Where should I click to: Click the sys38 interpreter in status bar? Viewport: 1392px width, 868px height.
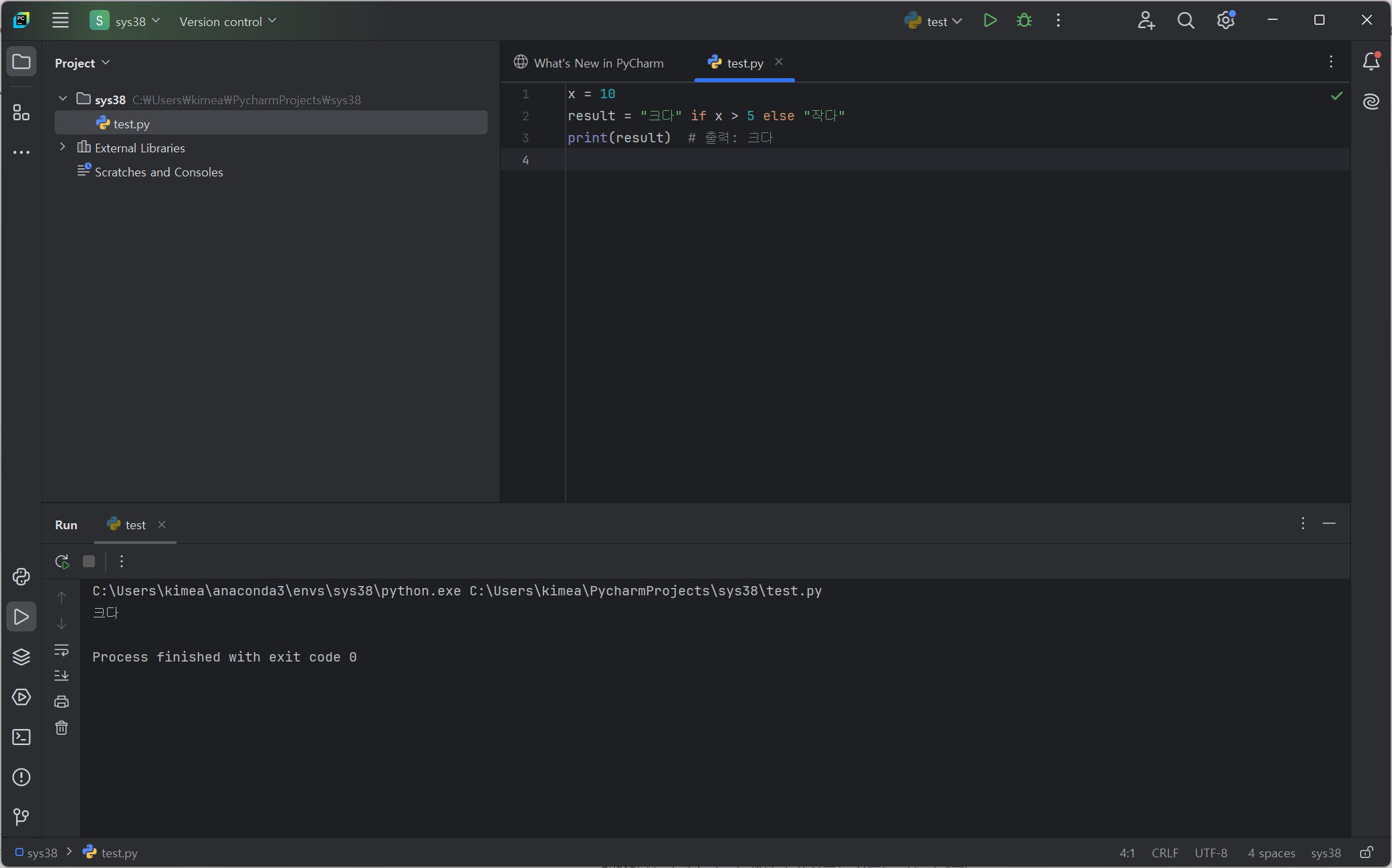[x=1325, y=853]
